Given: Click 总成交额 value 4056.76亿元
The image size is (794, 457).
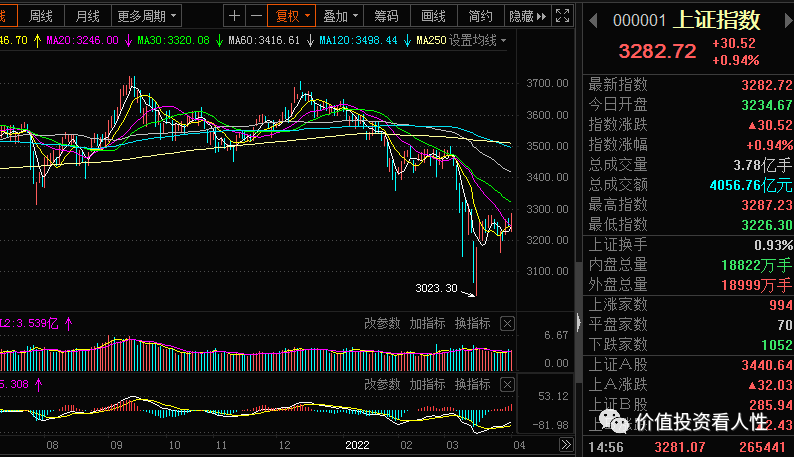Looking at the screenshot, I should (x=751, y=185).
